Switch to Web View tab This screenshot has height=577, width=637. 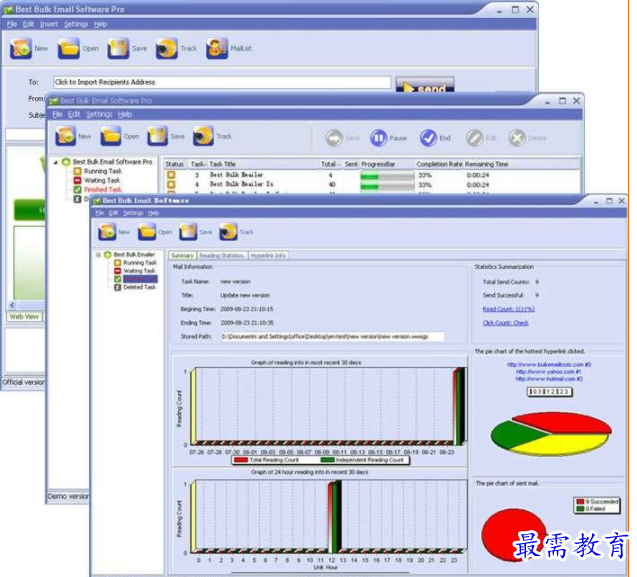tap(24, 317)
